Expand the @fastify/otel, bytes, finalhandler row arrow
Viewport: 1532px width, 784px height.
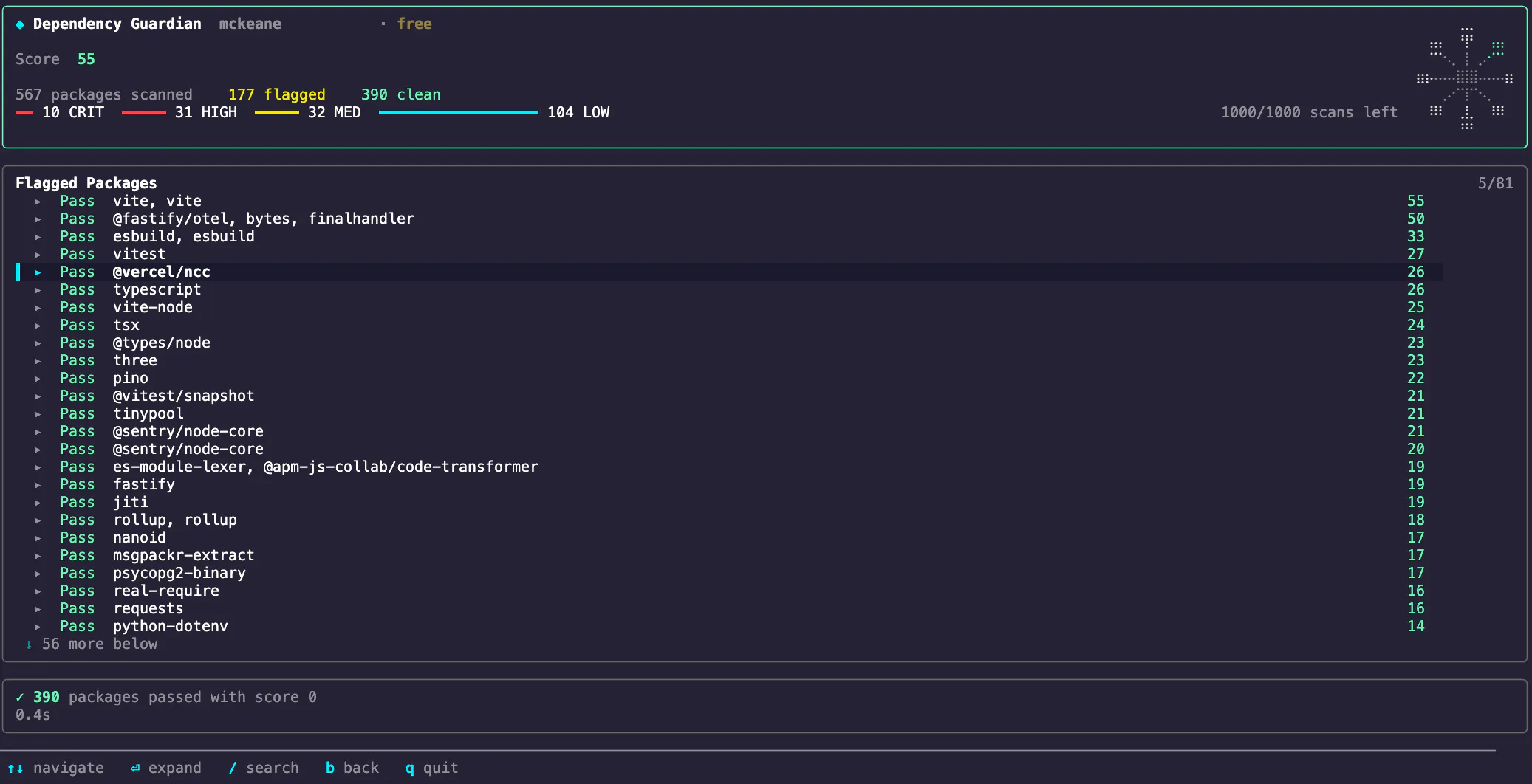(38, 219)
